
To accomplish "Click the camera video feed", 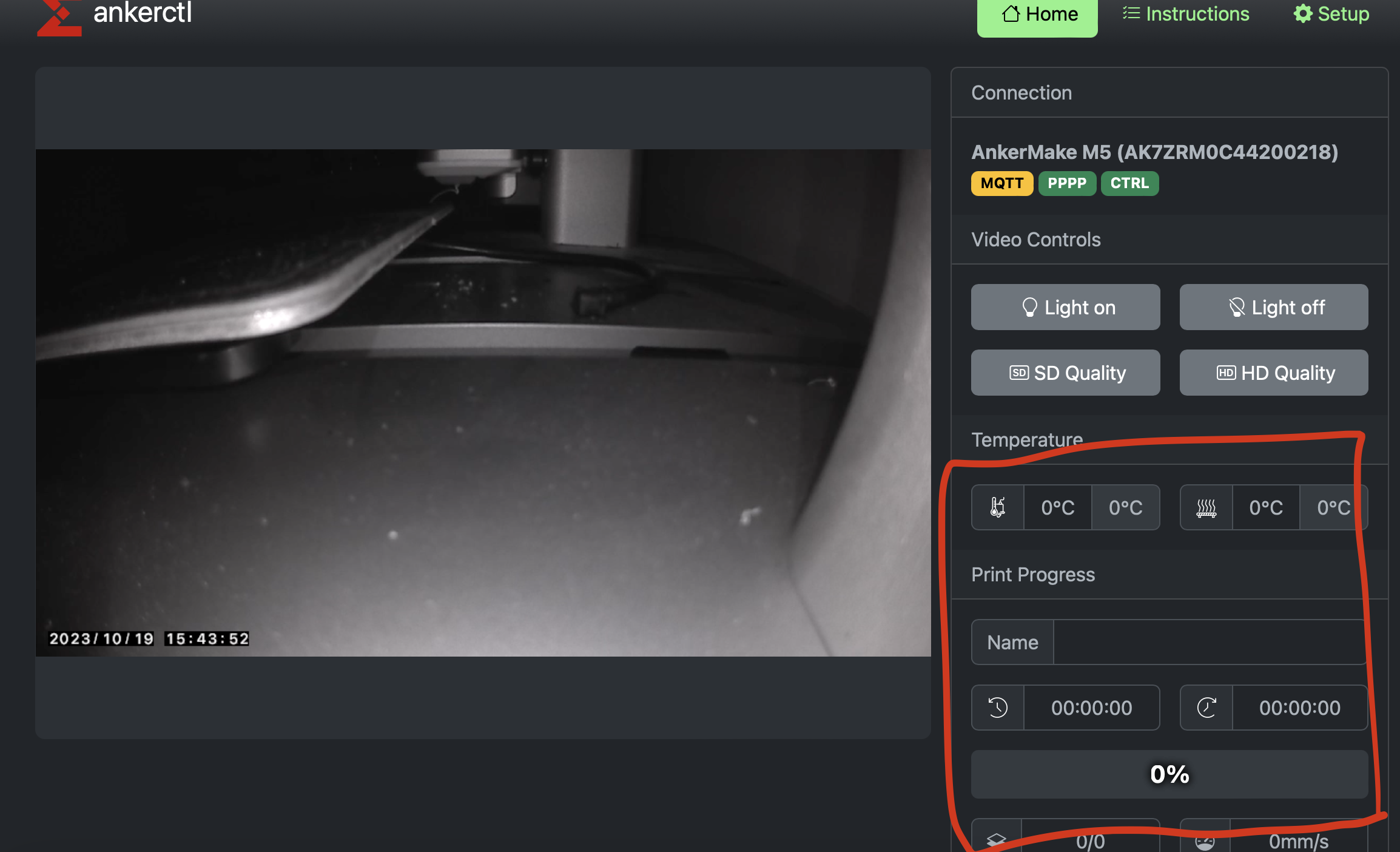I will click(x=483, y=403).
